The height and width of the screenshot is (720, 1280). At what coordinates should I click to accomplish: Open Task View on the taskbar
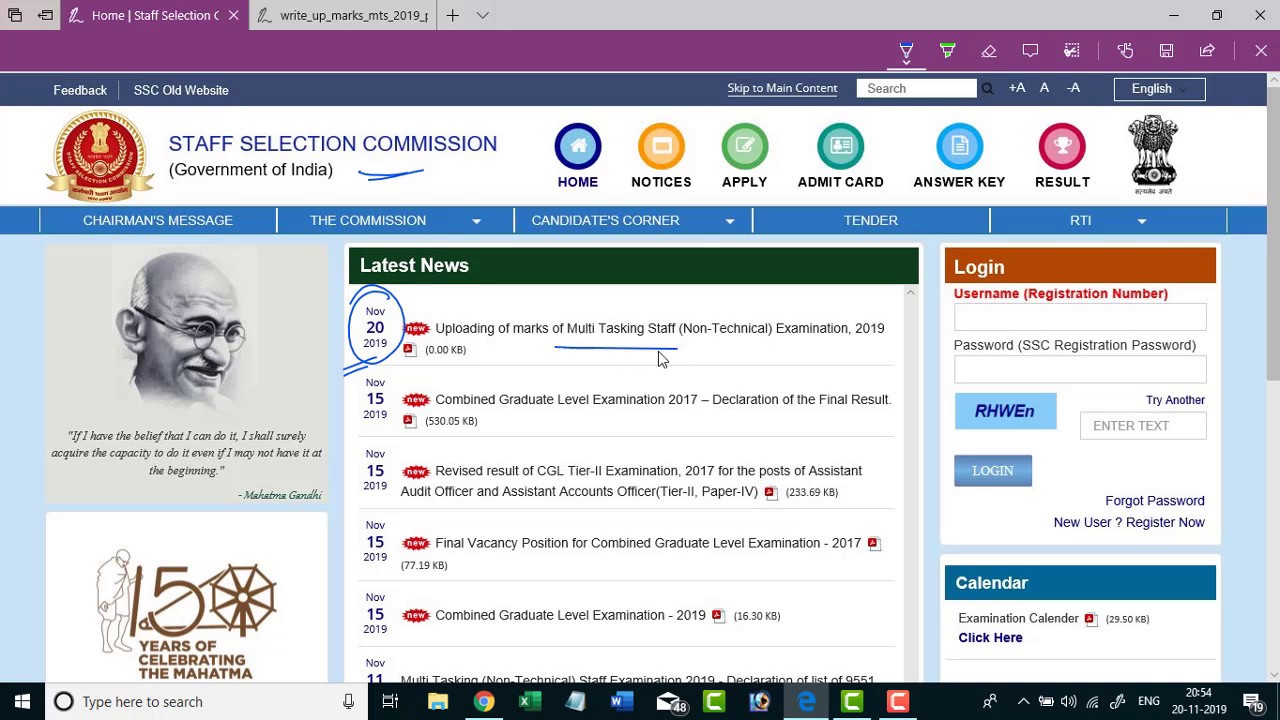(x=390, y=702)
